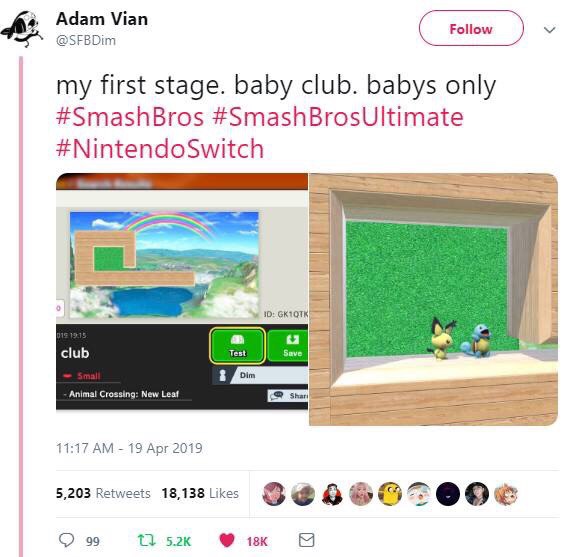Screen dimensions: 582x557
Task: Open Adam Vian's profile avatar
Action: pyautogui.click(x=22, y=29)
